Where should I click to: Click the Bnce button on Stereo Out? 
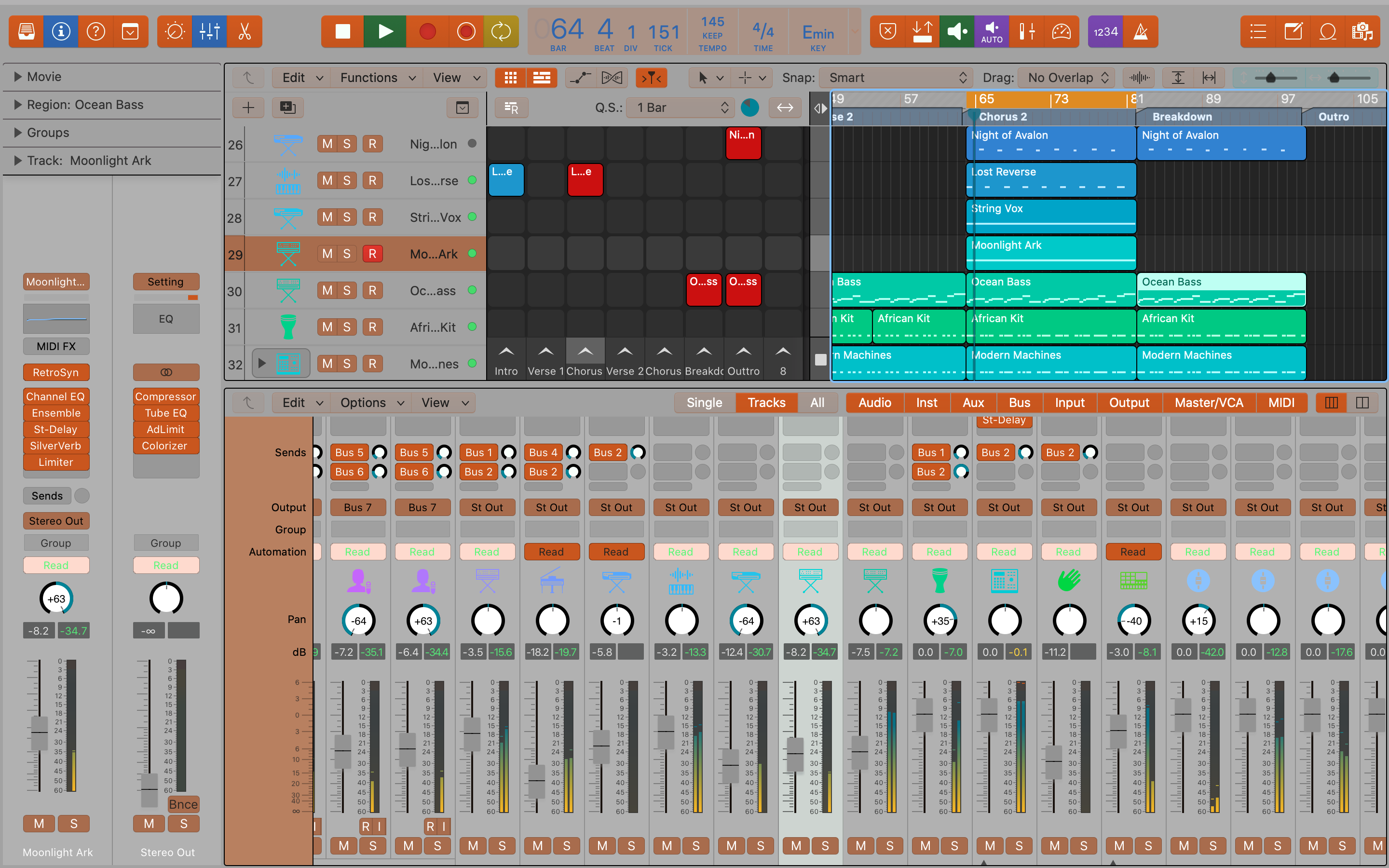tap(183, 804)
